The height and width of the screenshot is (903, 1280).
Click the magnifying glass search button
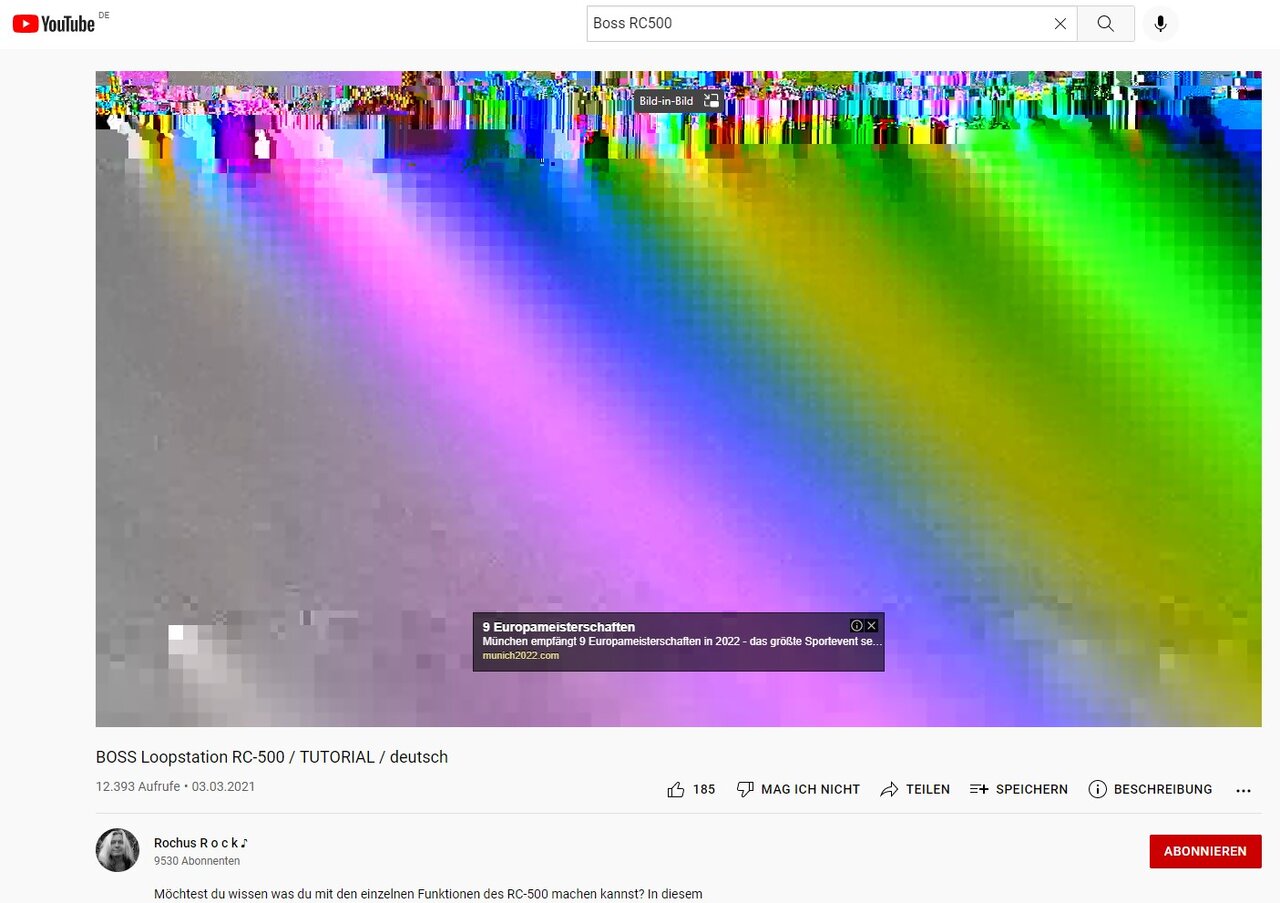pos(1105,23)
